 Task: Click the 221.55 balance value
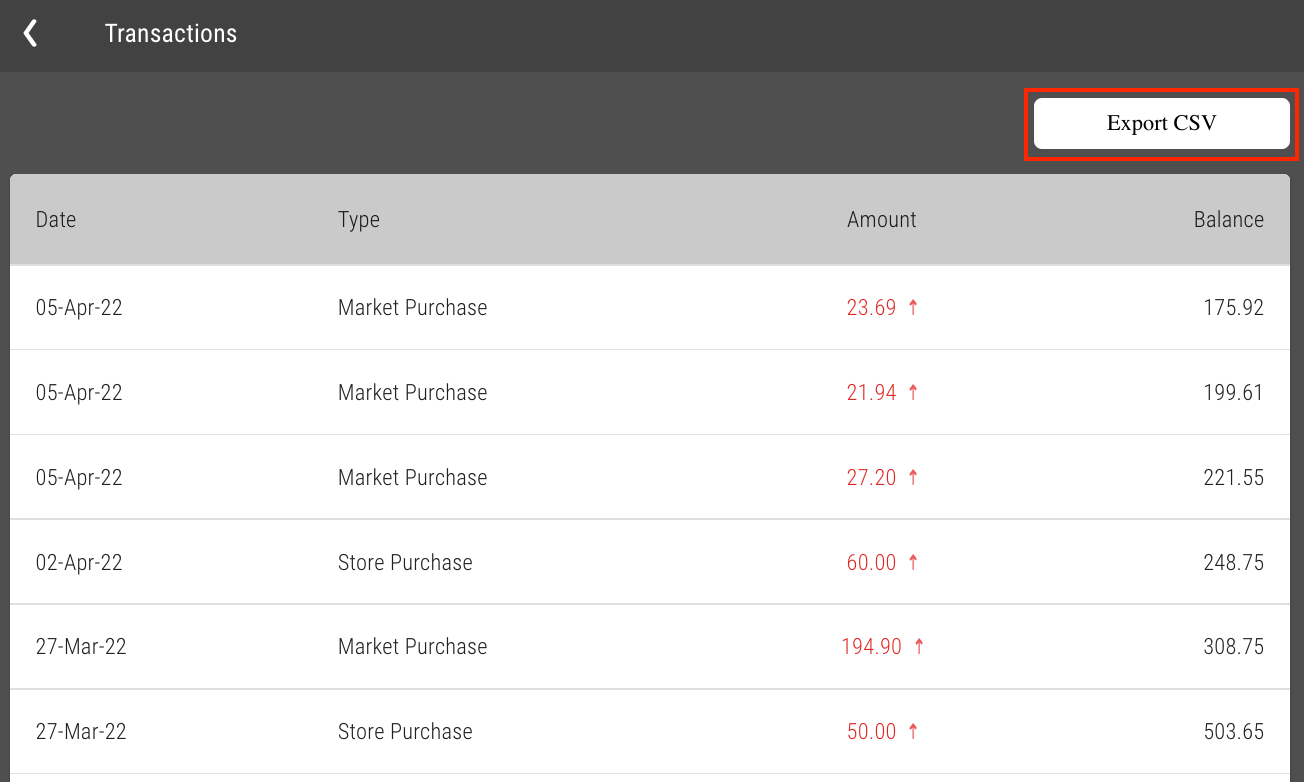point(1233,477)
